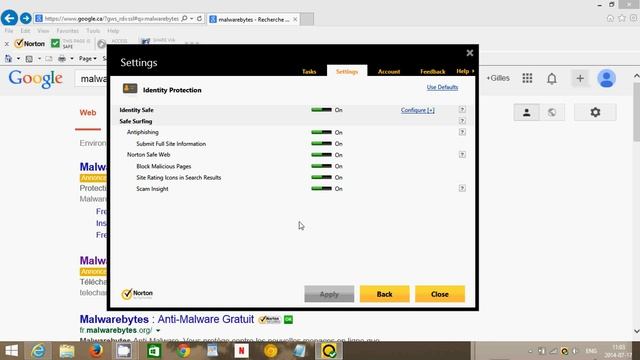The height and width of the screenshot is (360, 640).
Task: Toggle Norton Safe Web switch
Action: pyautogui.click(x=321, y=155)
